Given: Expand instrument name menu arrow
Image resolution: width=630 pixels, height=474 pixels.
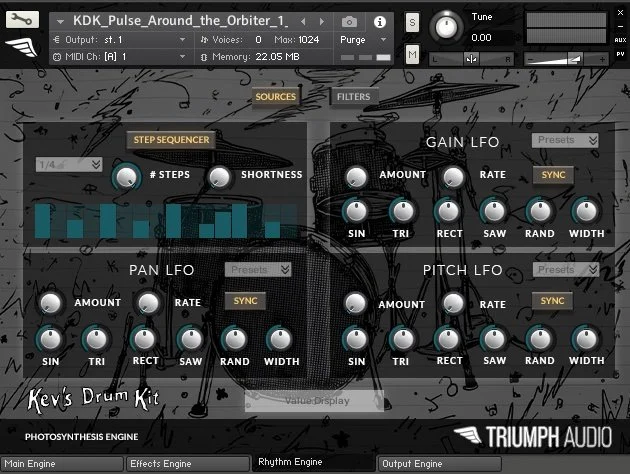Looking at the screenshot, I should 60,21.
